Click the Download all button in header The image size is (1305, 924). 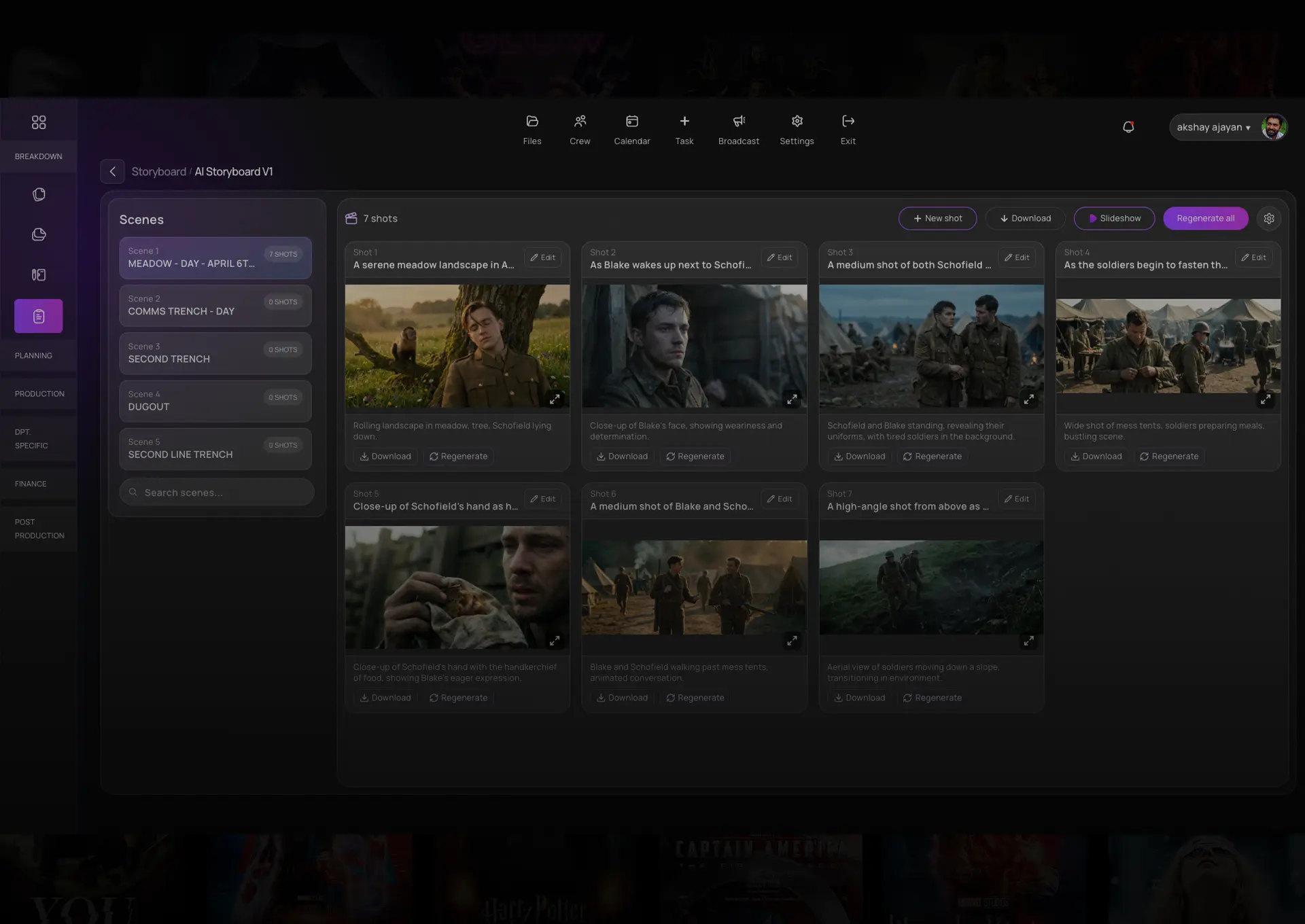coord(1025,219)
